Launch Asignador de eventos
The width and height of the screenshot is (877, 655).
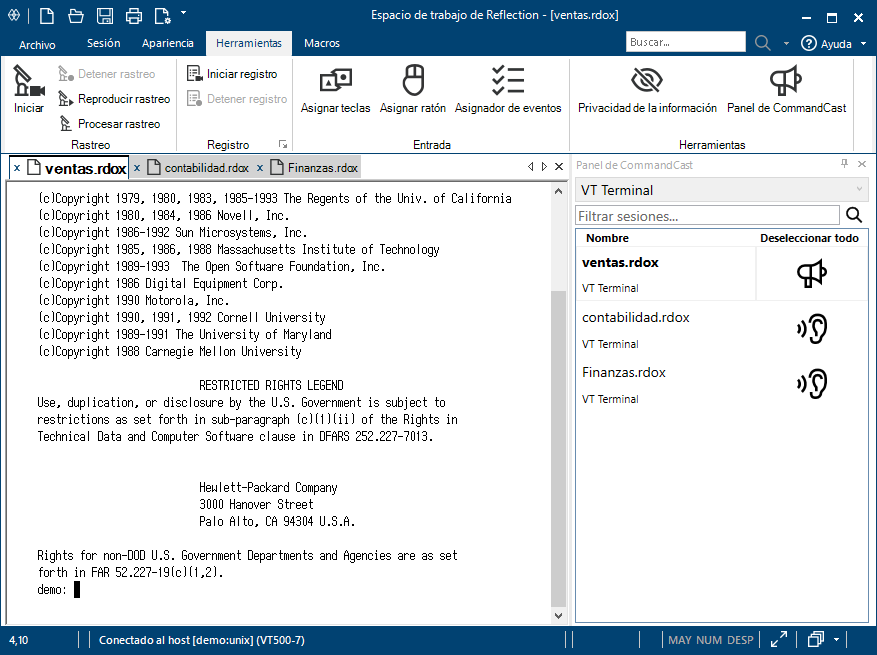click(508, 90)
